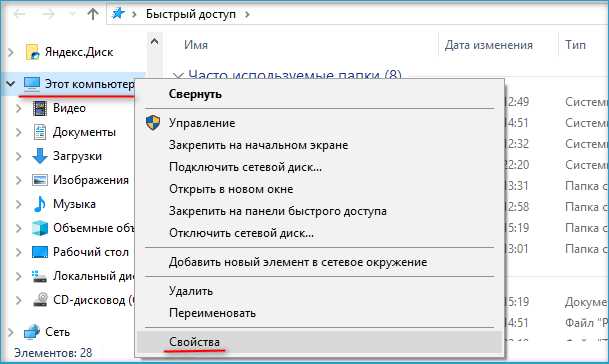
Task: Open CD-дисковод in navigation pane
Action: [94, 300]
